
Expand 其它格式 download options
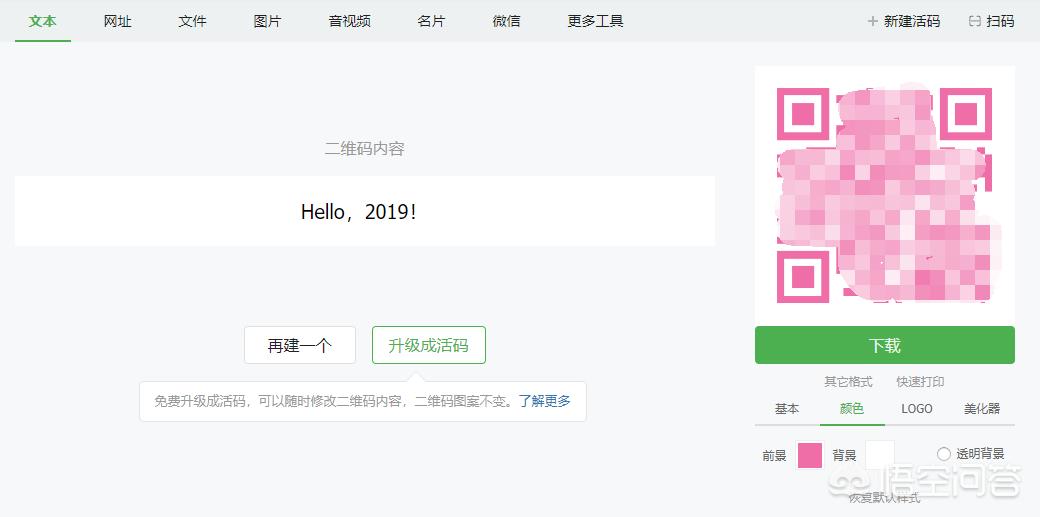[848, 382]
